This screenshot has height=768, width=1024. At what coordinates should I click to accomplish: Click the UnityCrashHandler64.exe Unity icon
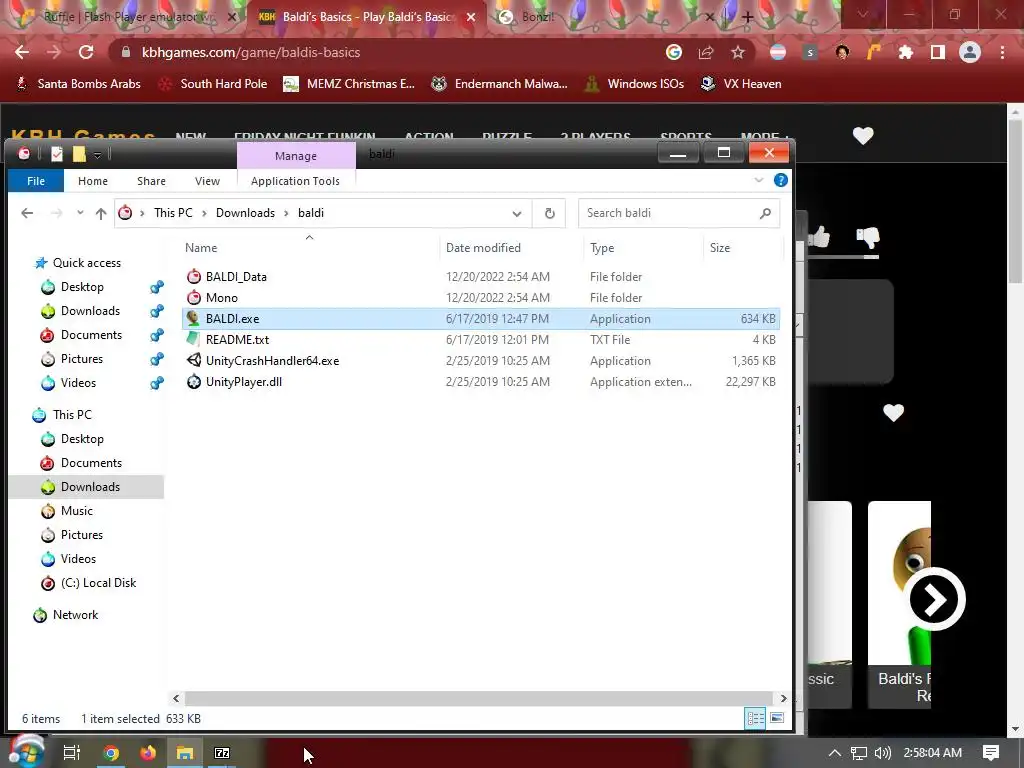click(193, 360)
